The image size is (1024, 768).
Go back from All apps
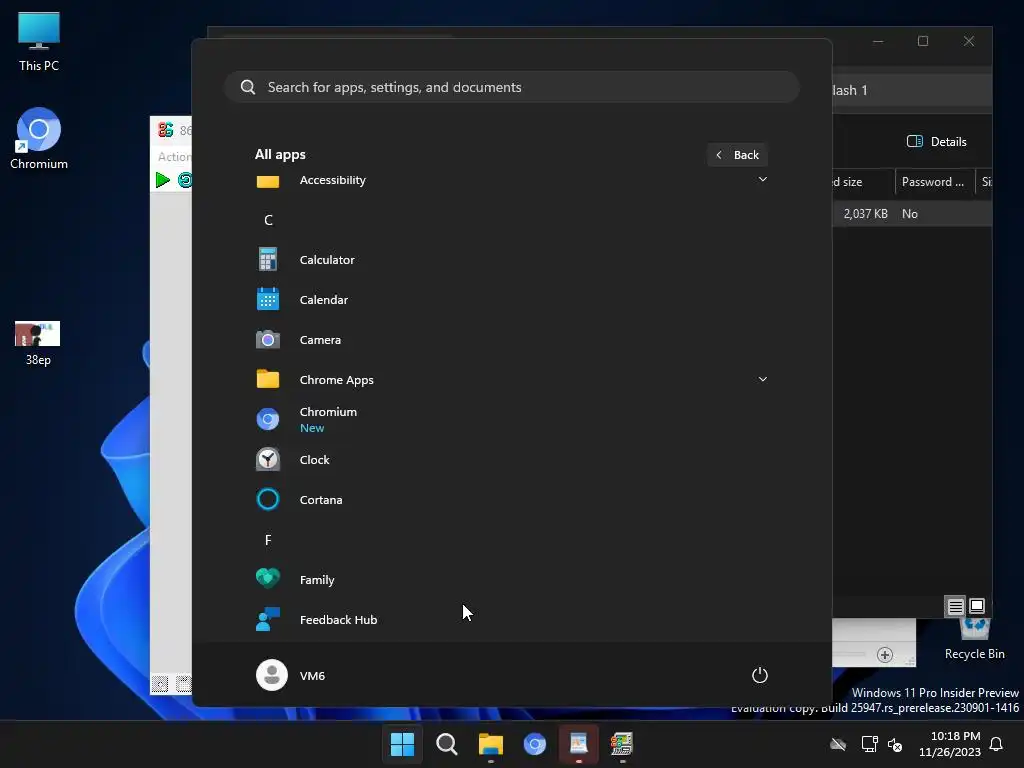[737, 155]
